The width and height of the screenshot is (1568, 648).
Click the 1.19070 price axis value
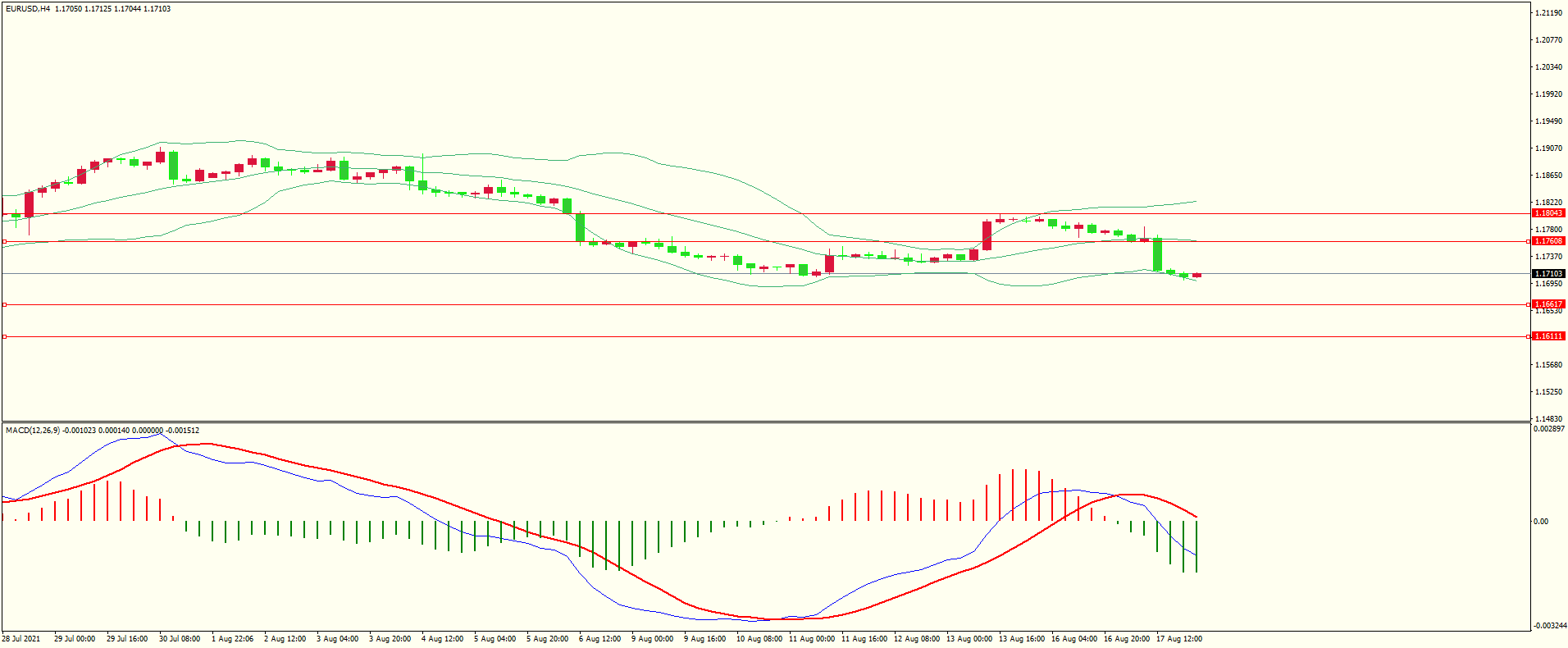pos(1548,148)
